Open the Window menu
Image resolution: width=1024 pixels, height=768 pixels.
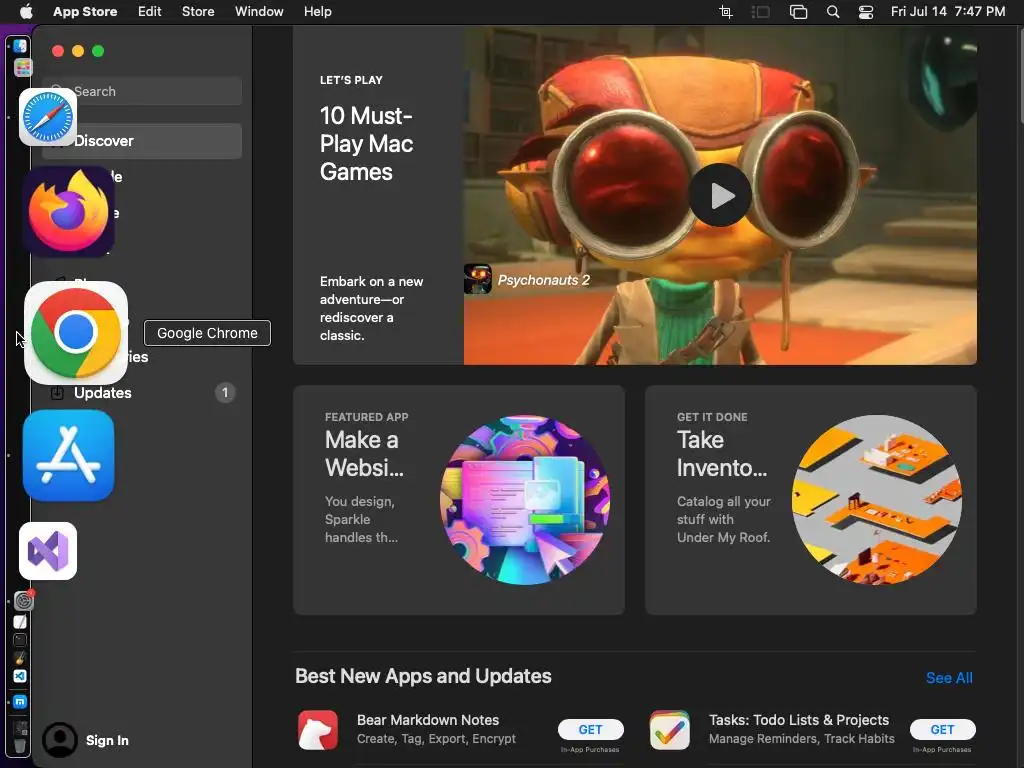tap(259, 11)
